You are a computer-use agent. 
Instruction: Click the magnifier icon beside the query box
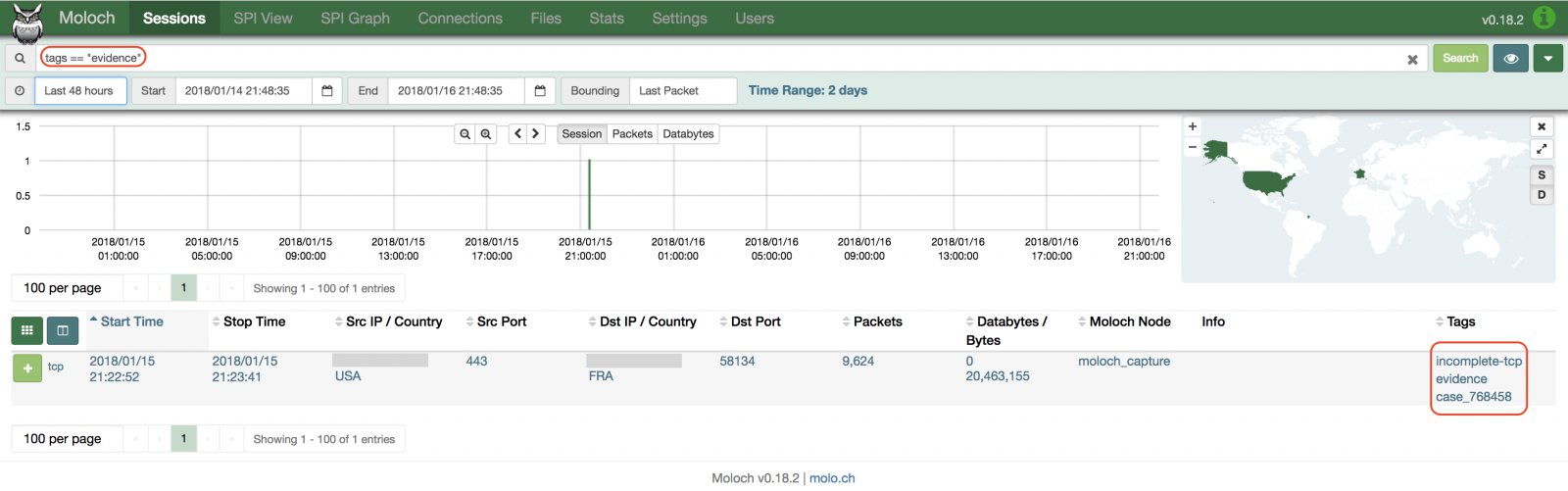(20, 58)
